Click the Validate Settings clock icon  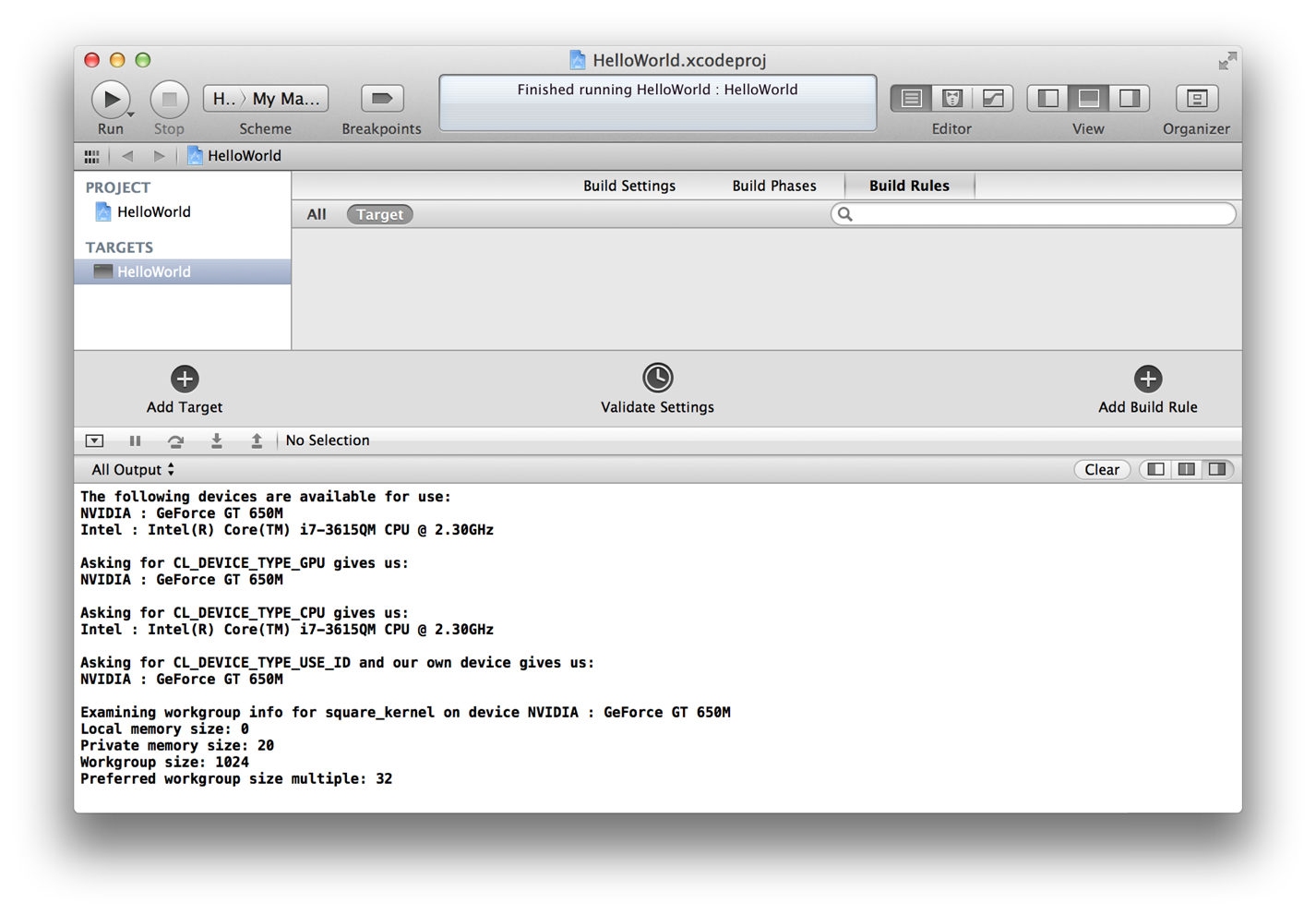pyautogui.click(x=657, y=378)
